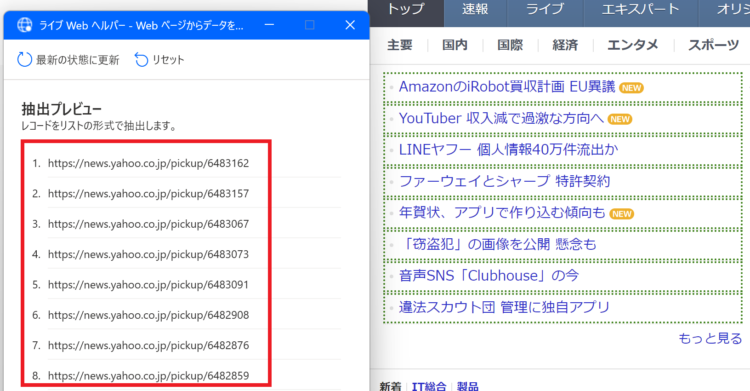Screen dimensions: 750x391
Task: Click the 抽出プレビュー heading
Action: pyautogui.click(x=61, y=109)
